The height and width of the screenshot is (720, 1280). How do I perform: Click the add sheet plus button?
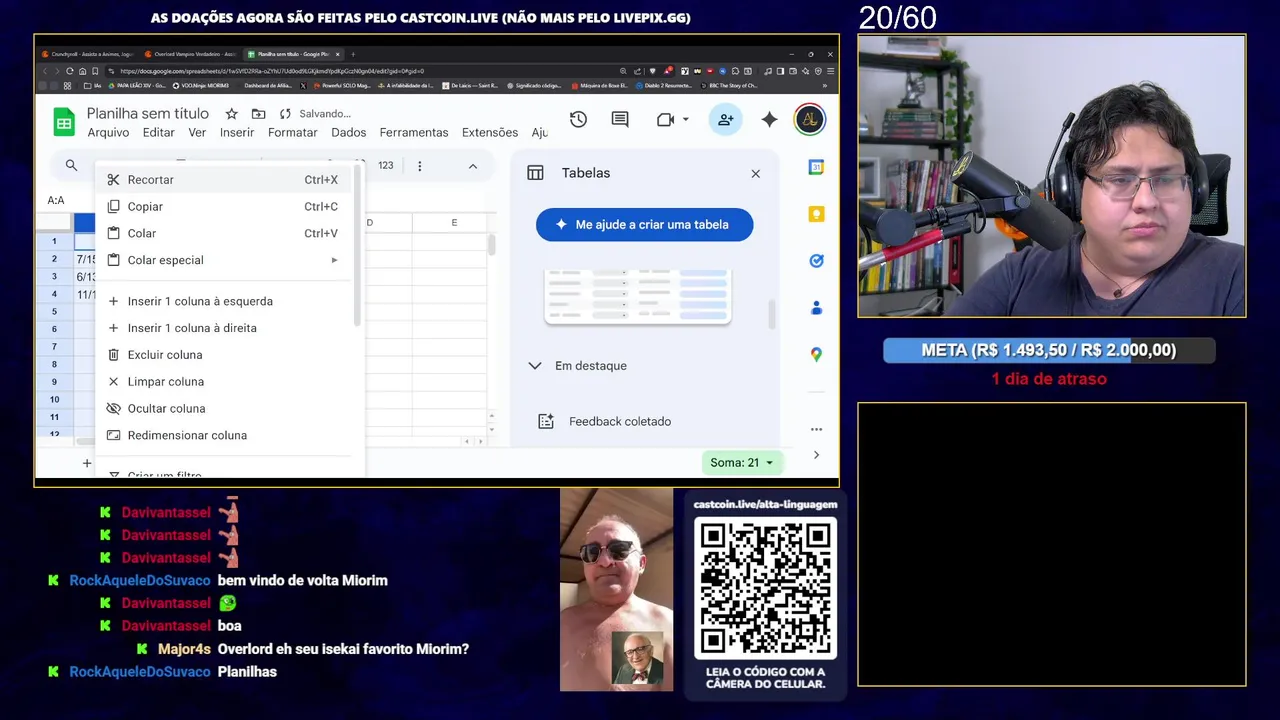tap(87, 463)
